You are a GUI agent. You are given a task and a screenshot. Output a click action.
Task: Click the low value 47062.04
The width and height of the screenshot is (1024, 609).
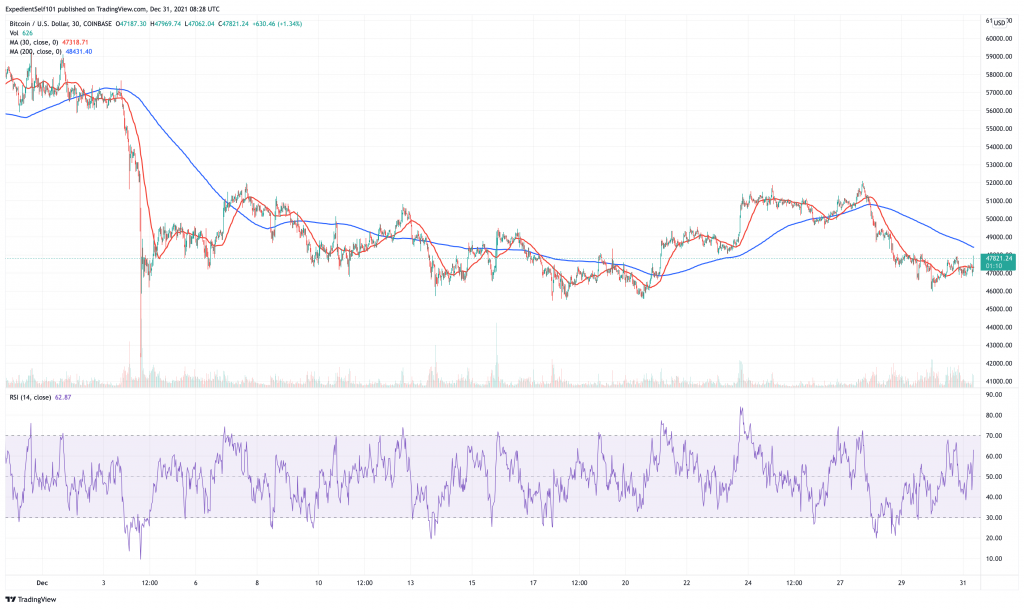tap(201, 24)
